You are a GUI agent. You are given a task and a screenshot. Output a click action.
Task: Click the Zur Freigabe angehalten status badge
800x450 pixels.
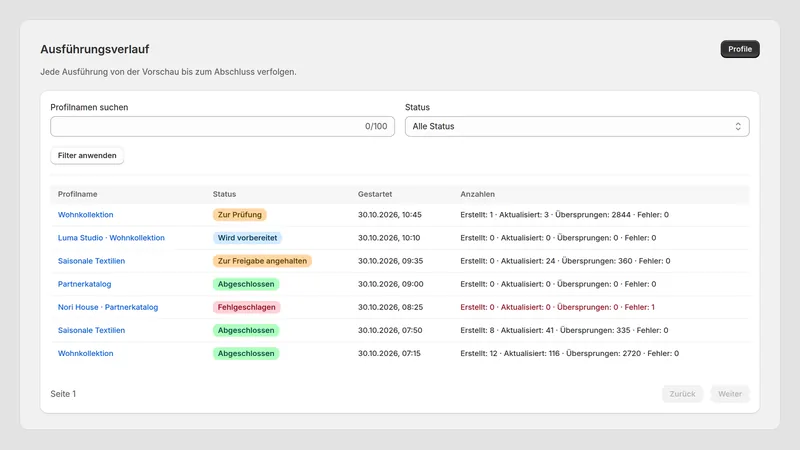point(262,261)
